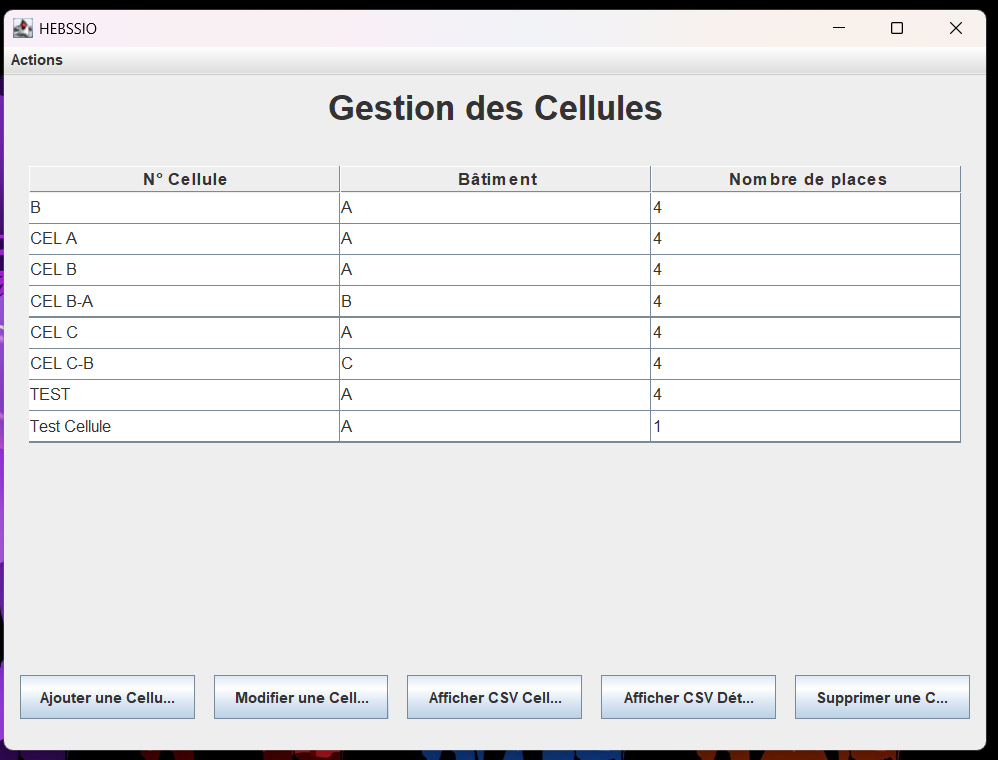The height and width of the screenshot is (760, 998).
Task: Select building C cell of CEL C-B
Action: [x=348, y=364]
